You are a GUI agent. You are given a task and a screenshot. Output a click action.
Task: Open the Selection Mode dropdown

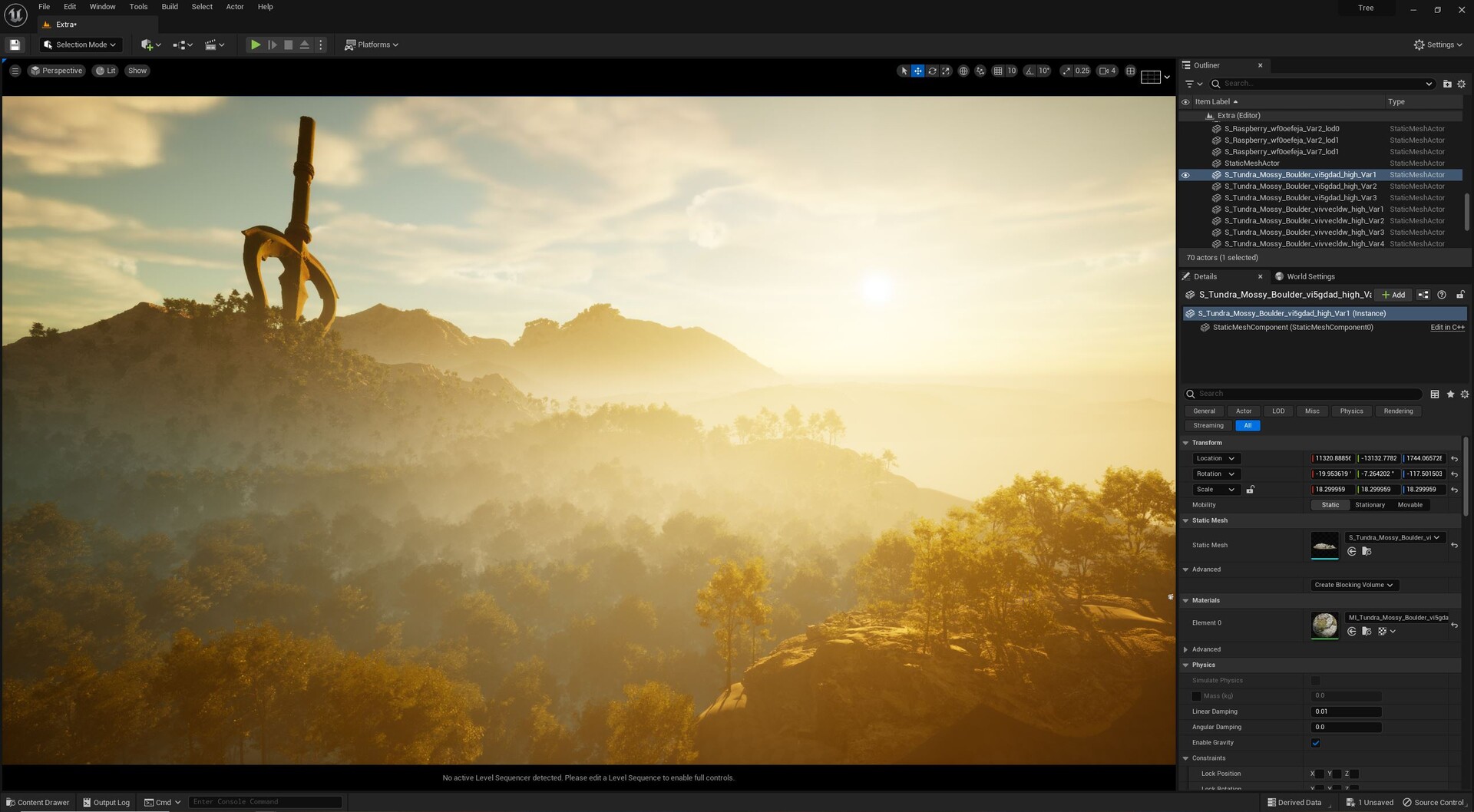pyautogui.click(x=81, y=45)
